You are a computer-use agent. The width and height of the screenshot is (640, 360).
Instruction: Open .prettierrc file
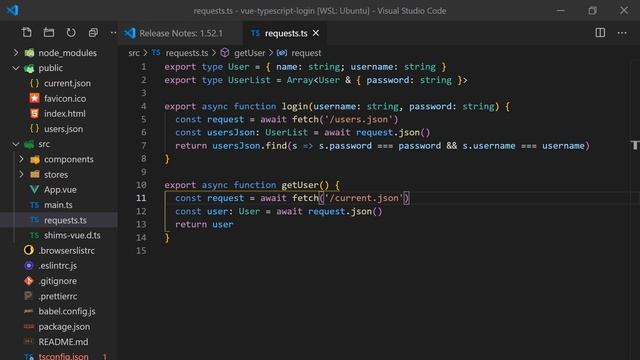coord(58,296)
